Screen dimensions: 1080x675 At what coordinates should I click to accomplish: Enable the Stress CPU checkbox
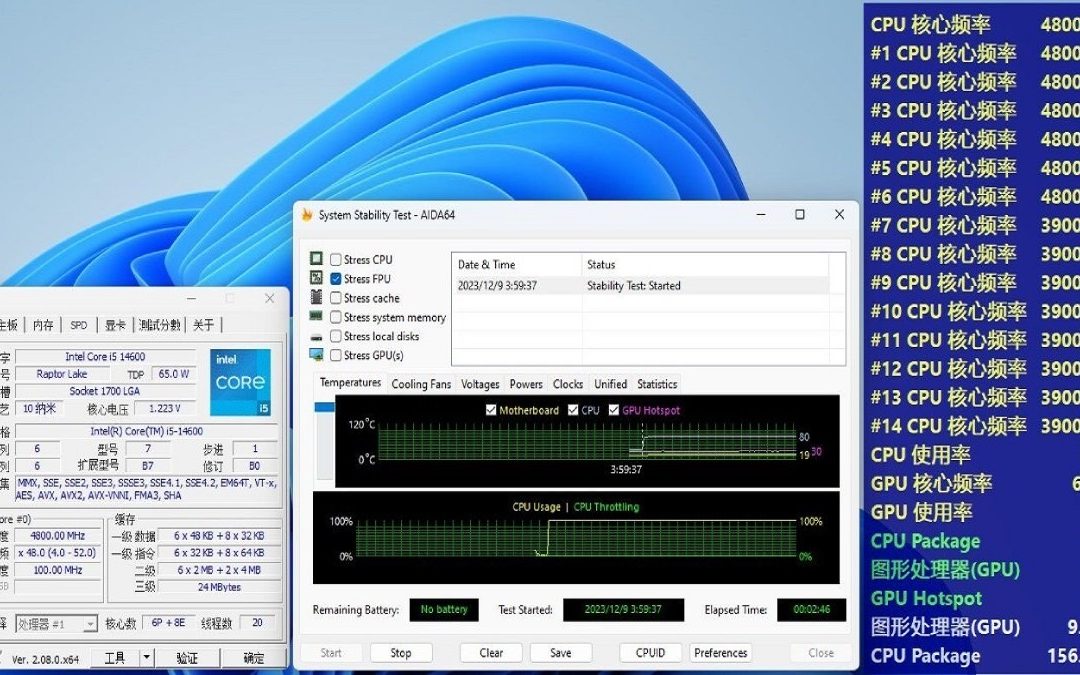point(336,260)
